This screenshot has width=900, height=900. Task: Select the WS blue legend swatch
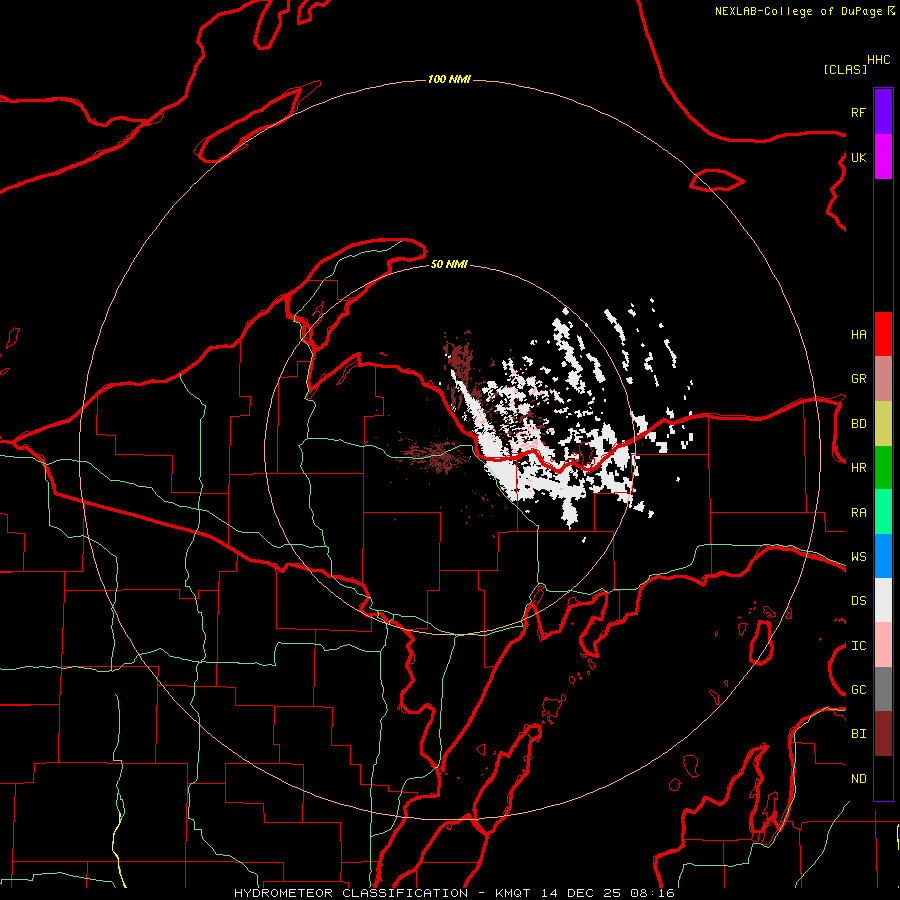(883, 556)
